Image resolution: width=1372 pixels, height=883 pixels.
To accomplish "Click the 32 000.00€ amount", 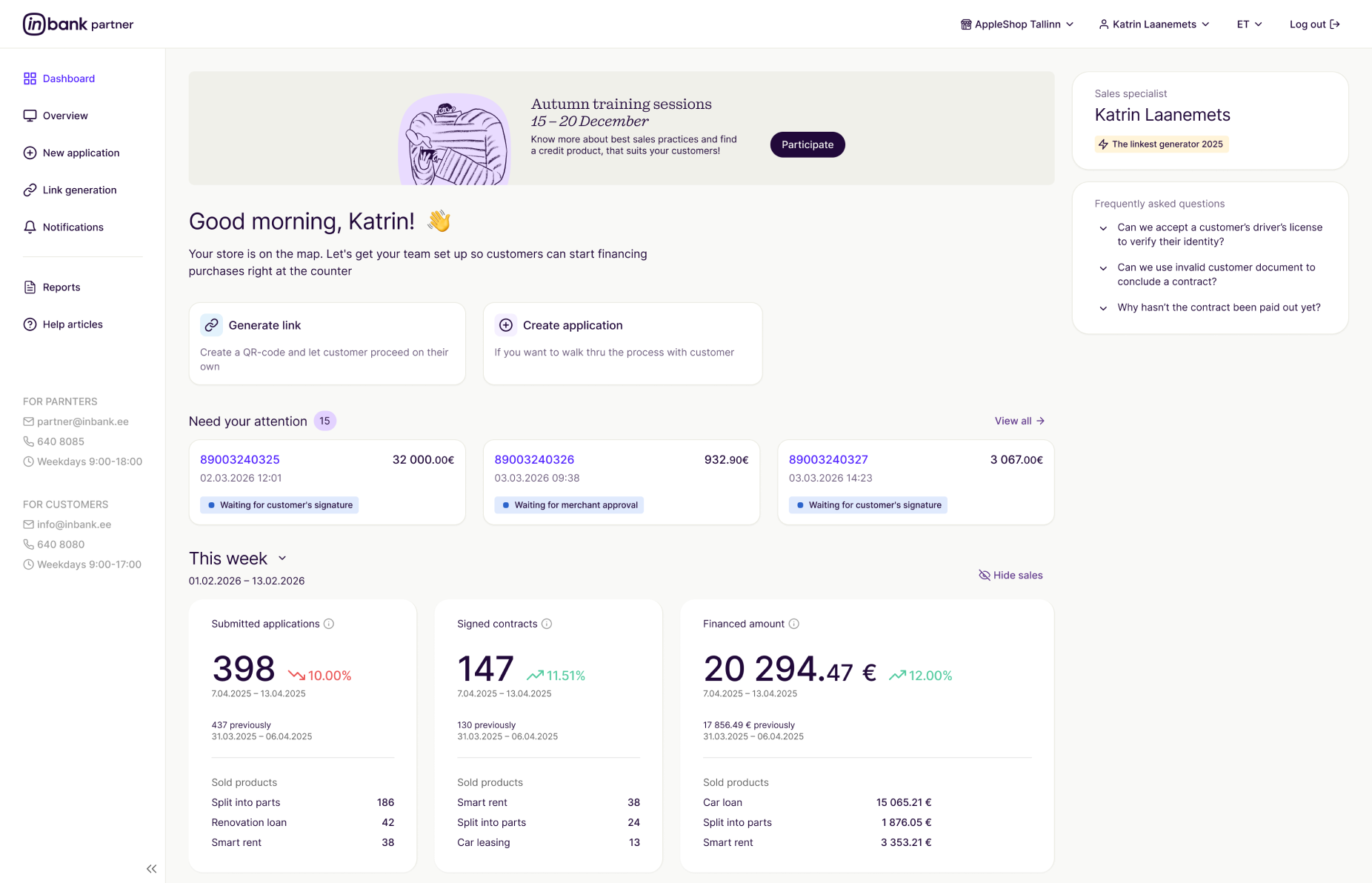I will [x=423, y=459].
